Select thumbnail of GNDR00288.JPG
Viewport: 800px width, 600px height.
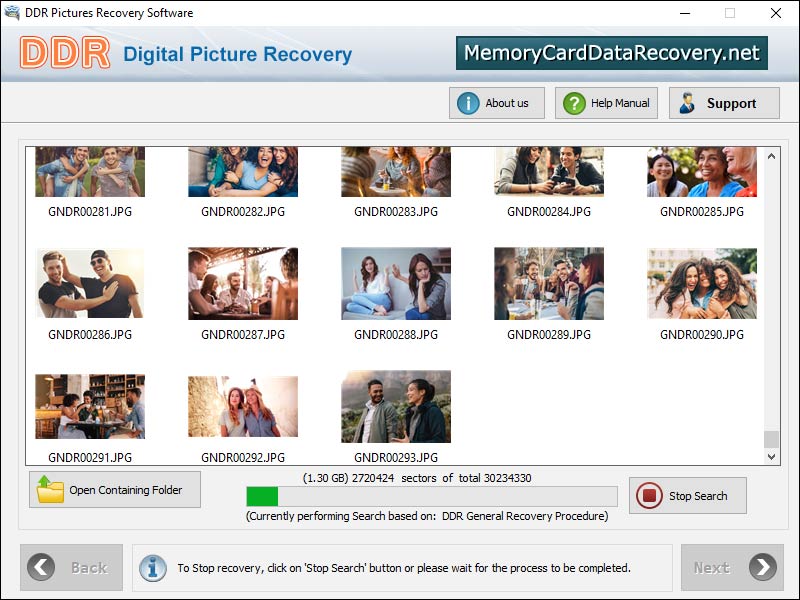click(396, 284)
